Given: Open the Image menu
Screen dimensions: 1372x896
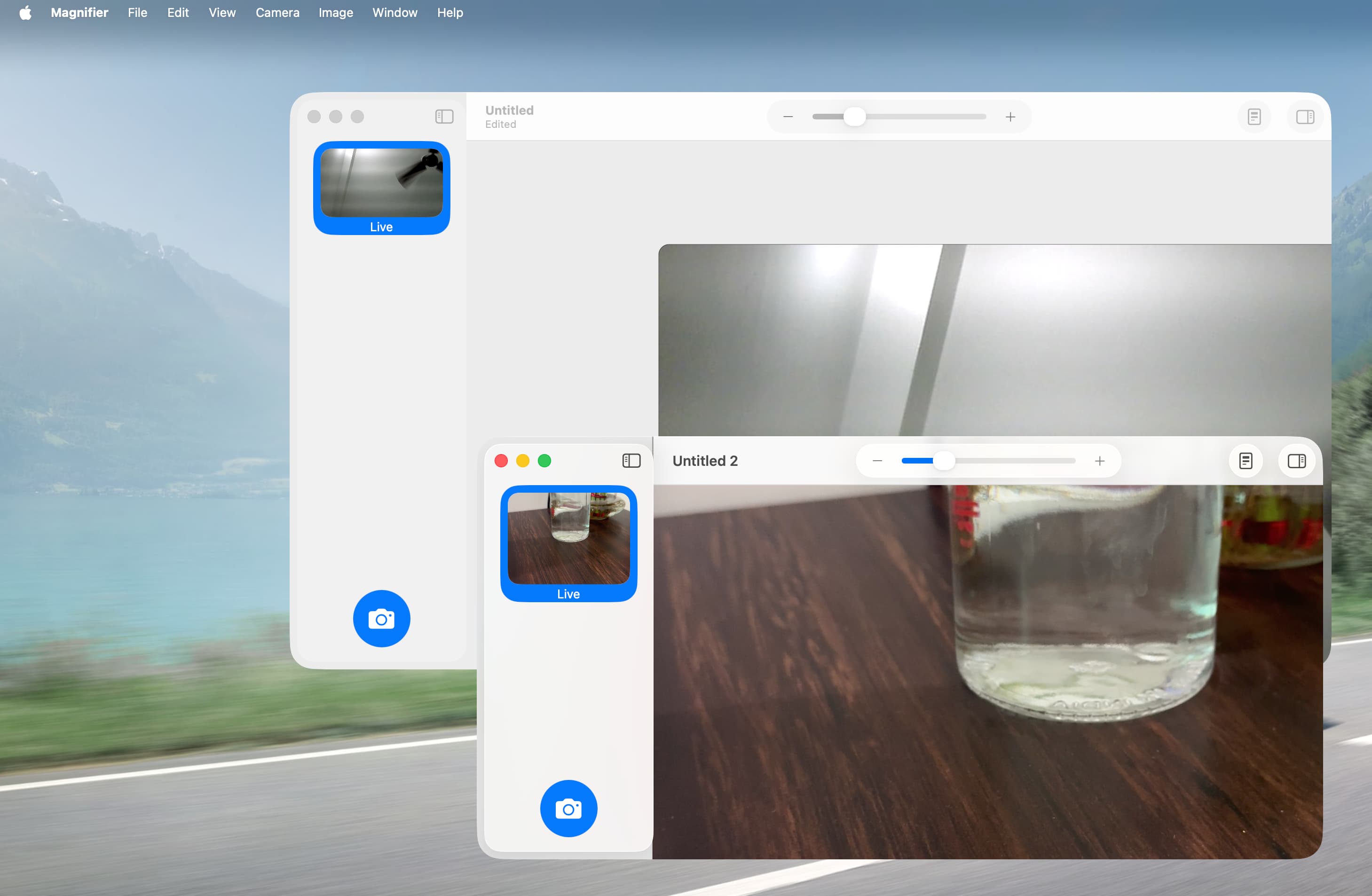Looking at the screenshot, I should click(x=336, y=13).
